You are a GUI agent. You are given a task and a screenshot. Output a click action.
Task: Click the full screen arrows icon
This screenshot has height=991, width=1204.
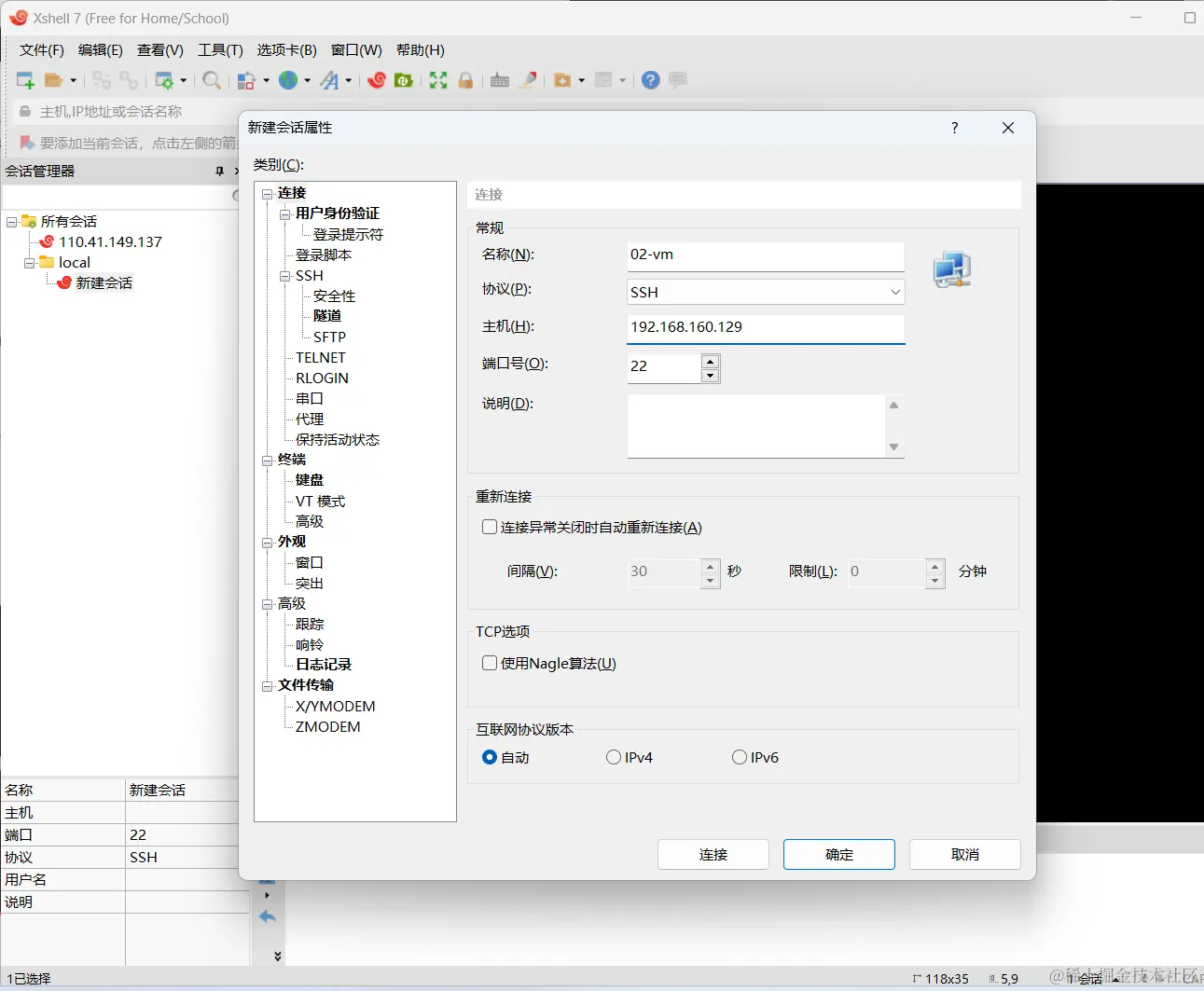(x=438, y=81)
